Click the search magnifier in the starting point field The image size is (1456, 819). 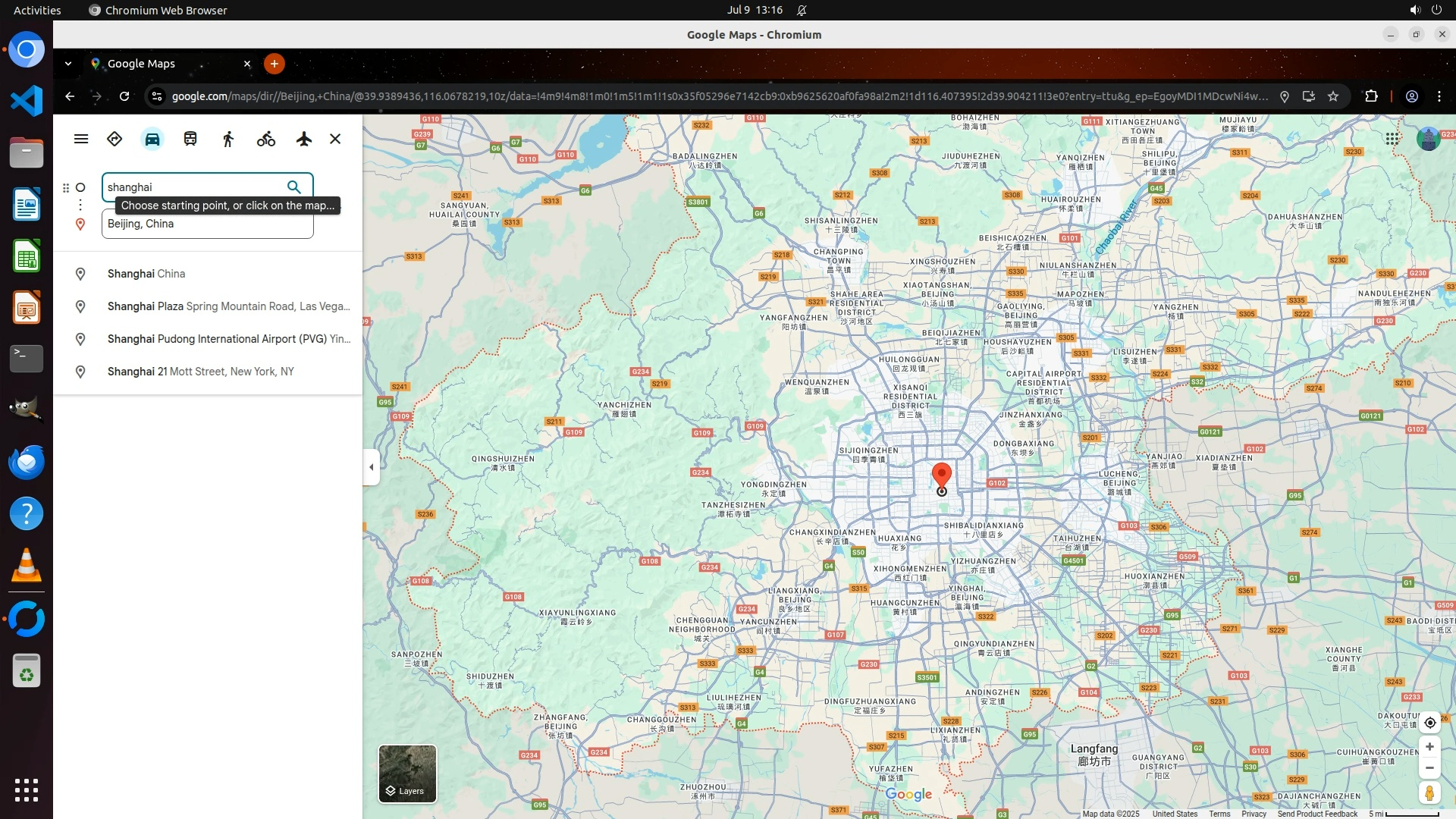click(x=294, y=187)
